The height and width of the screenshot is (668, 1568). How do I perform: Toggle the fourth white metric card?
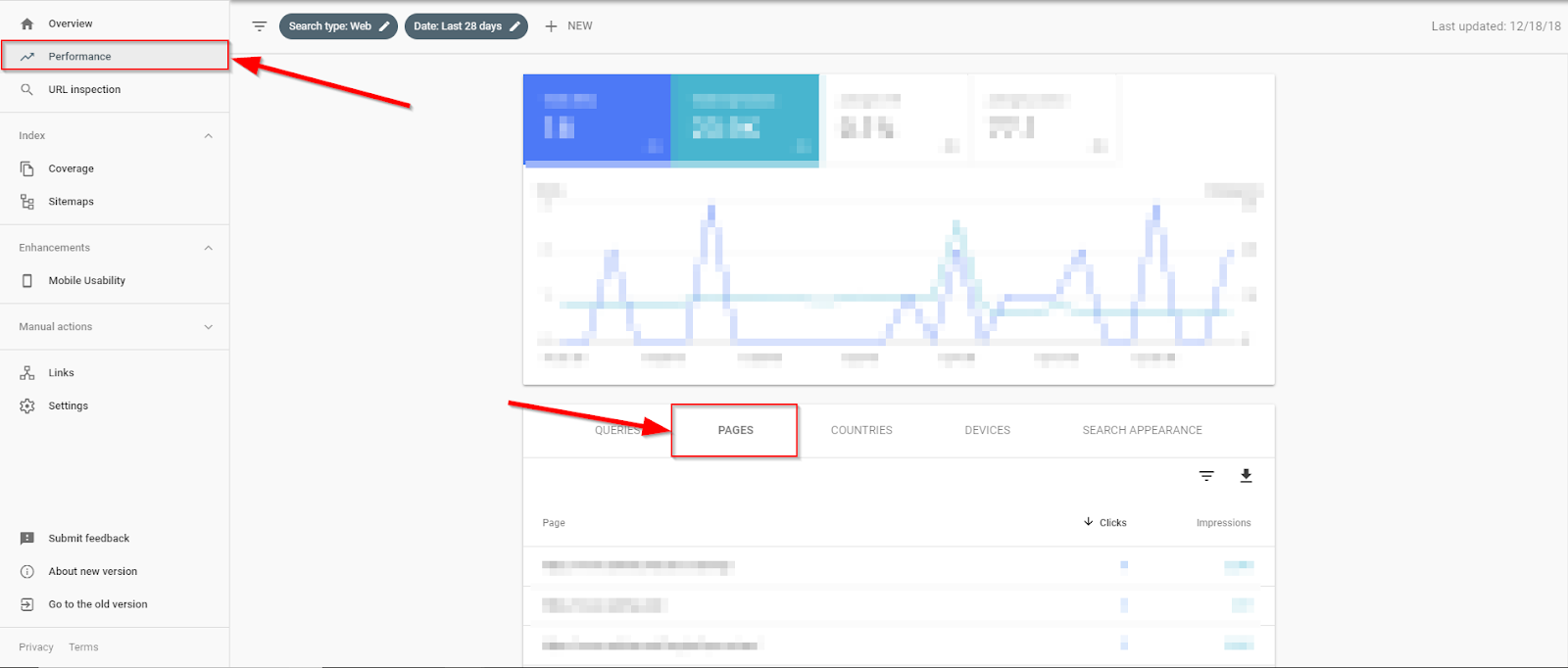coord(1046,118)
